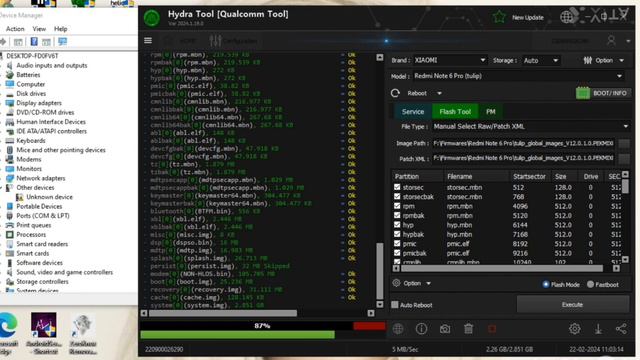
Task: Switch to the Flash Tool tab
Action: [455, 111]
